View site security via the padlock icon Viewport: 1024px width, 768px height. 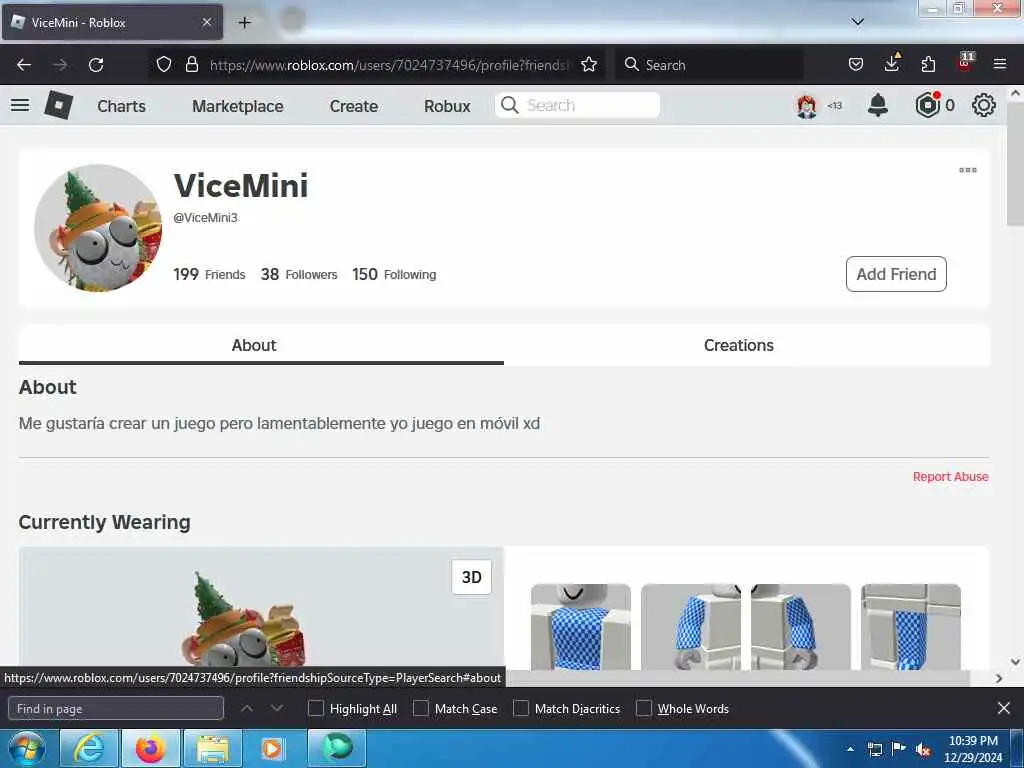tap(191, 64)
